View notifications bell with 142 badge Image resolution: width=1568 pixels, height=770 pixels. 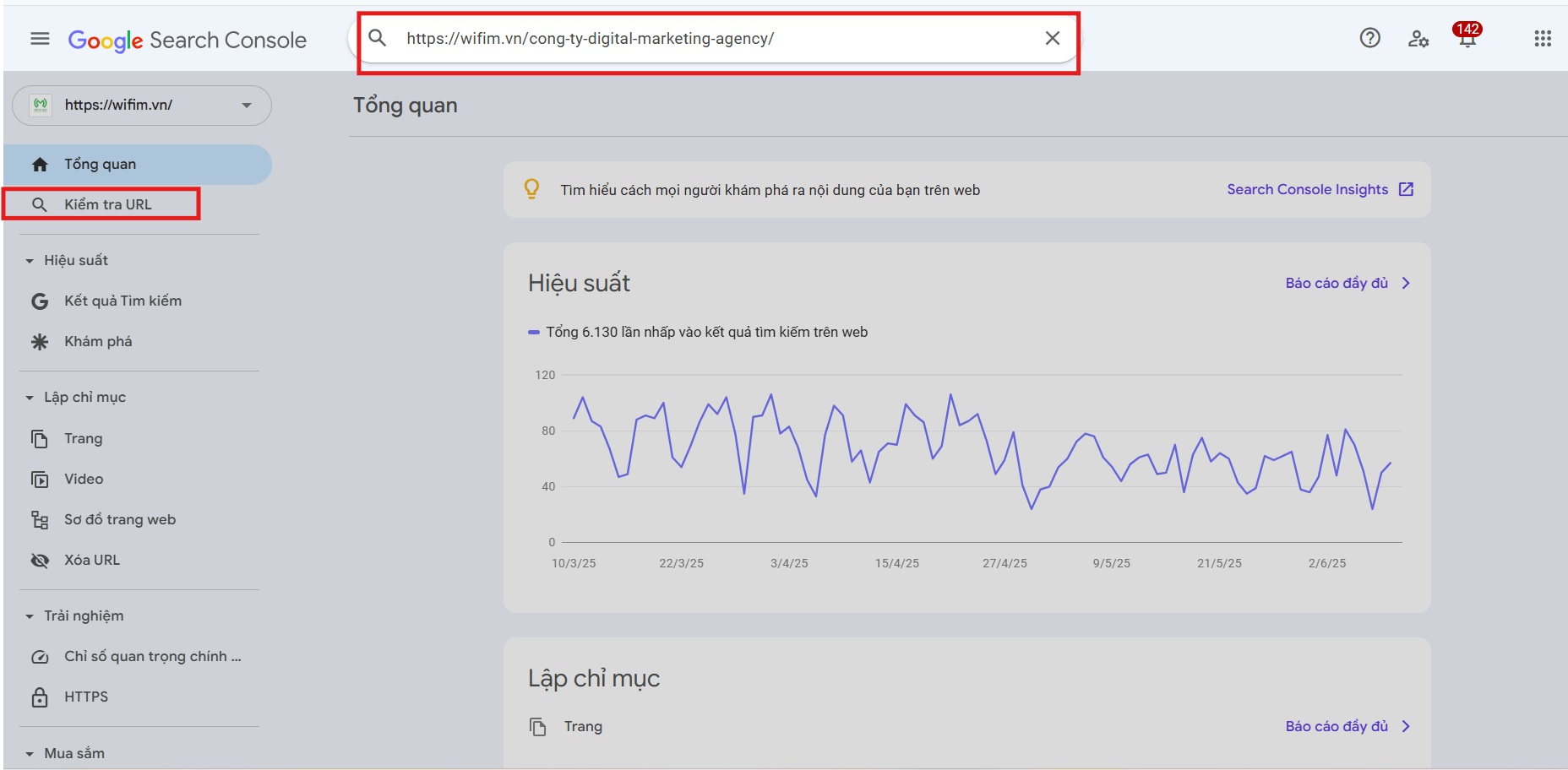click(x=1467, y=39)
